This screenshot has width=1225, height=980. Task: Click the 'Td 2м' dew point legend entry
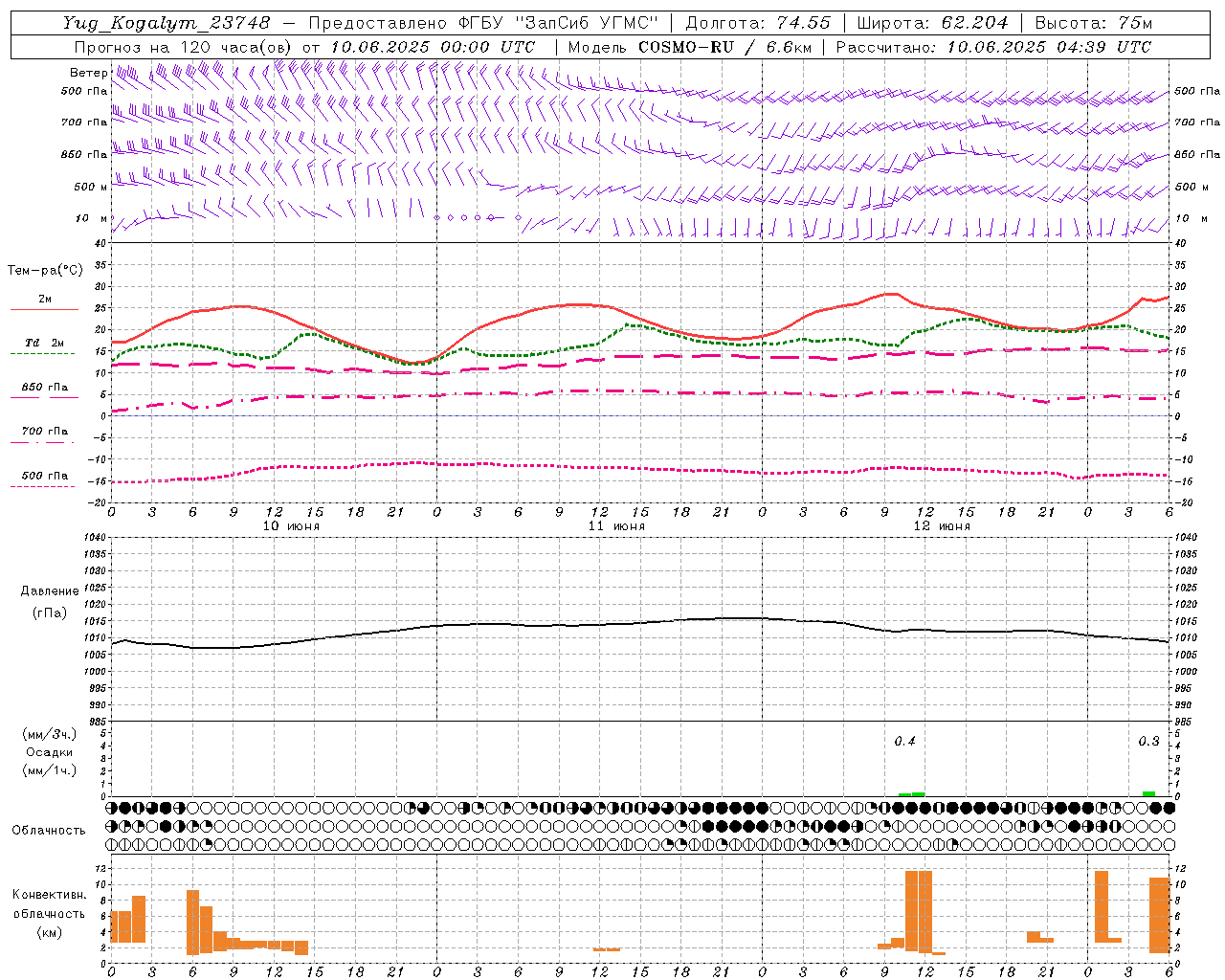44,343
